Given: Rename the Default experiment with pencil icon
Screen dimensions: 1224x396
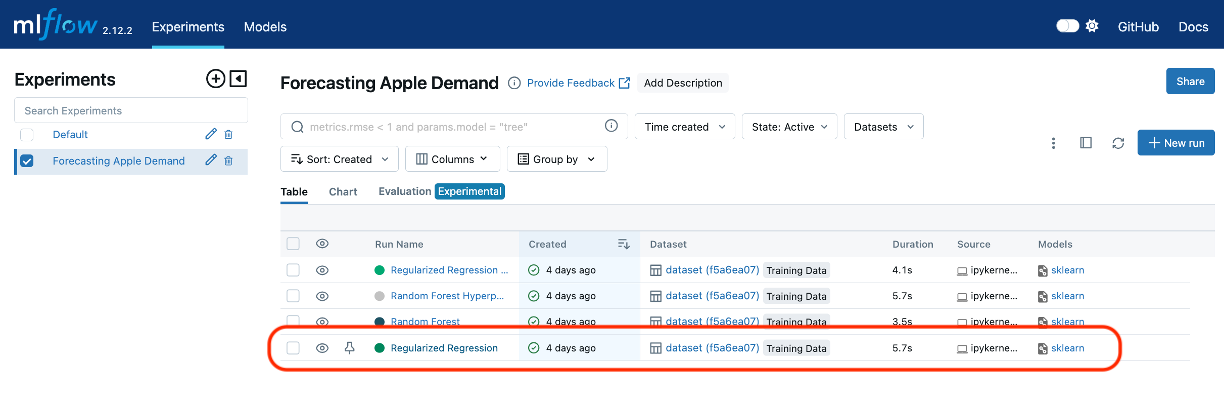Looking at the screenshot, I should click(211, 134).
